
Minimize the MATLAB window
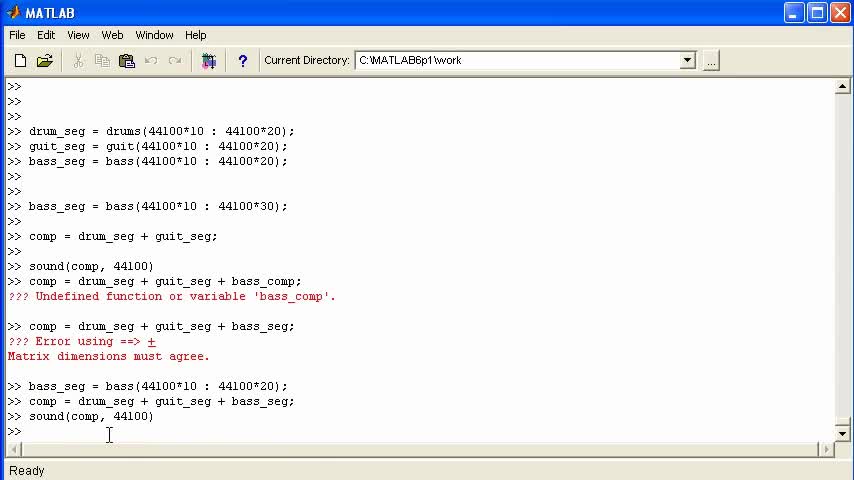tap(794, 13)
